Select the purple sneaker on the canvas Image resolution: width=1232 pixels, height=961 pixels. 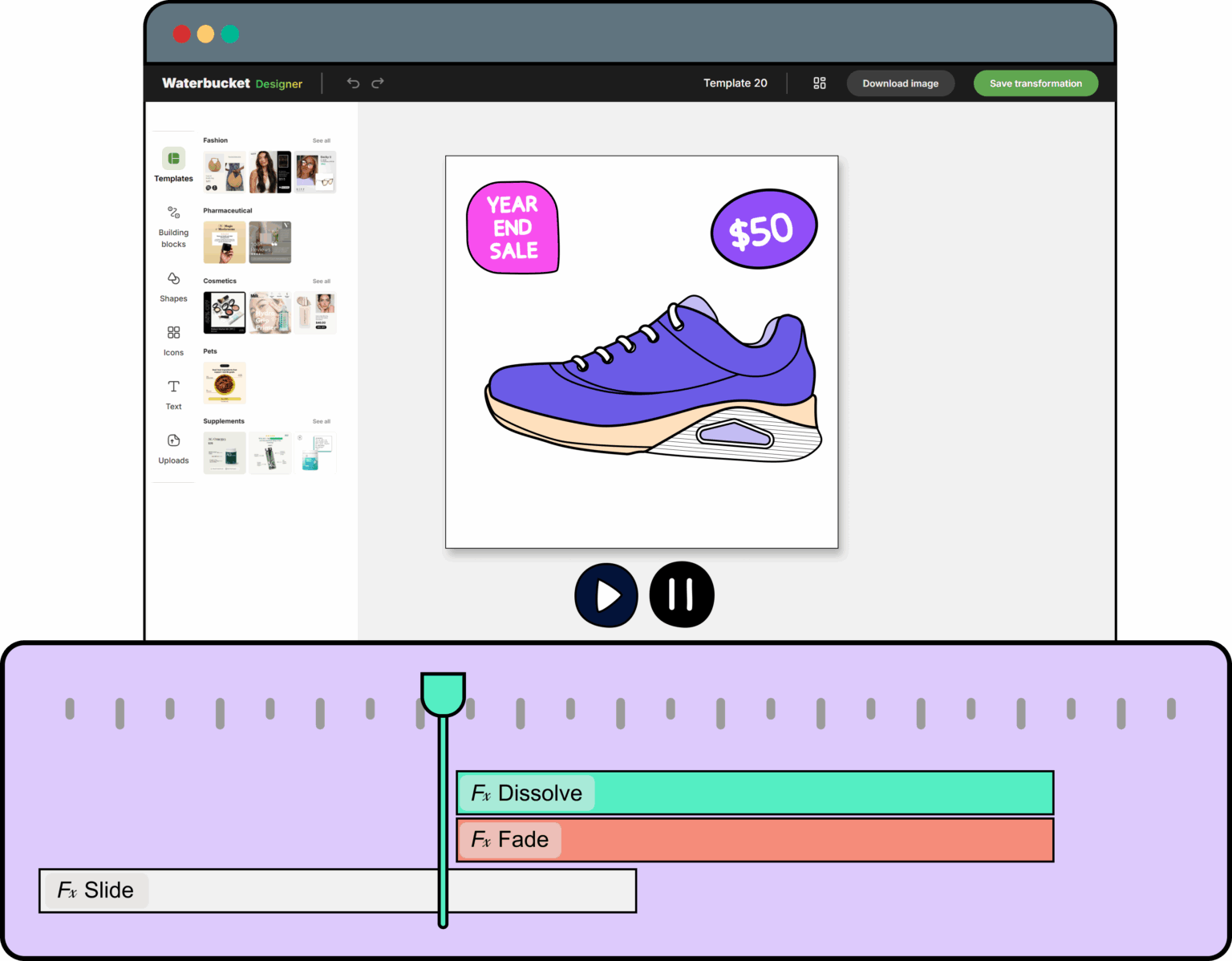click(x=654, y=379)
